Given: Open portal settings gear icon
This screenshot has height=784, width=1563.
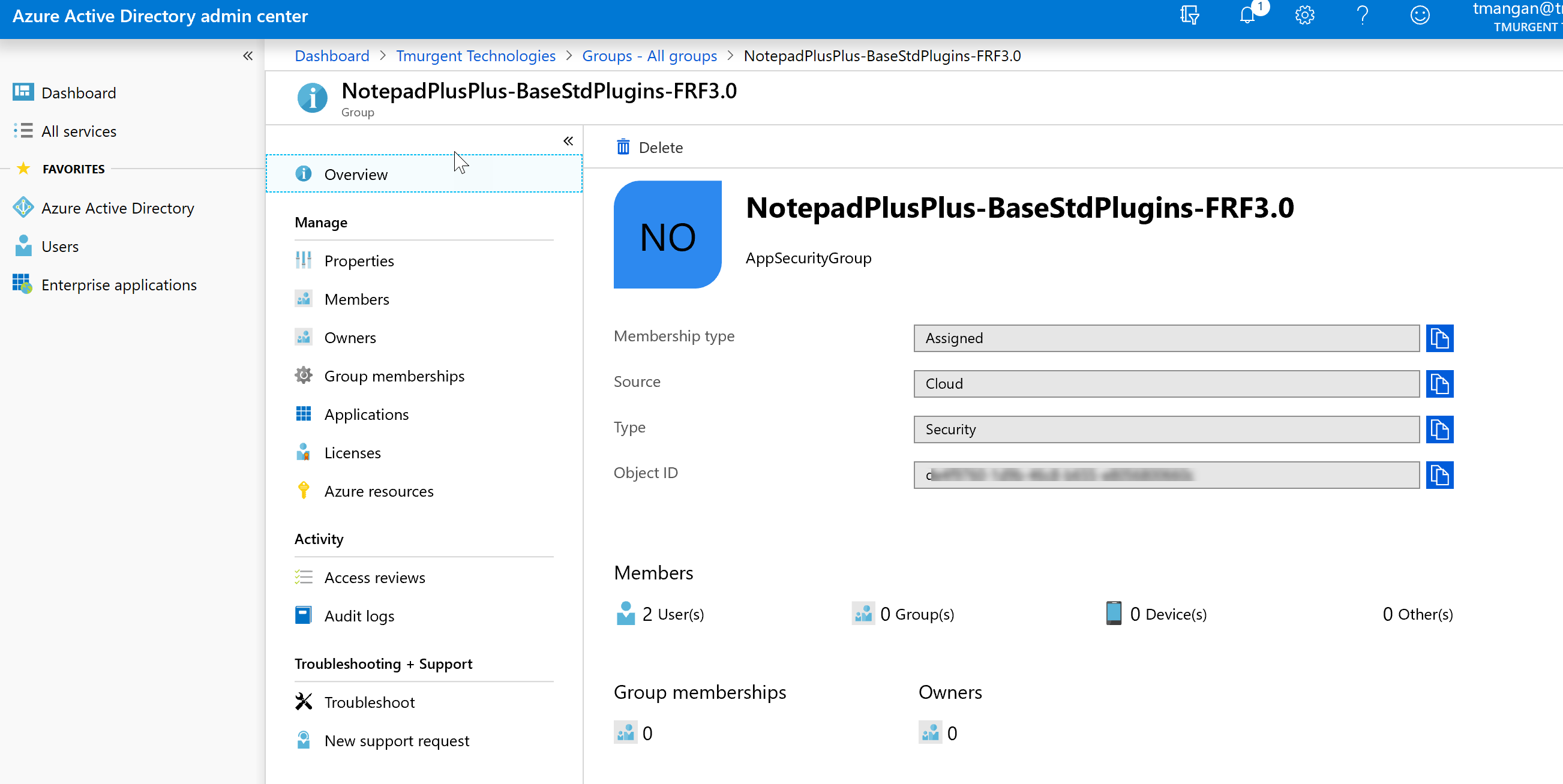Looking at the screenshot, I should [1304, 16].
